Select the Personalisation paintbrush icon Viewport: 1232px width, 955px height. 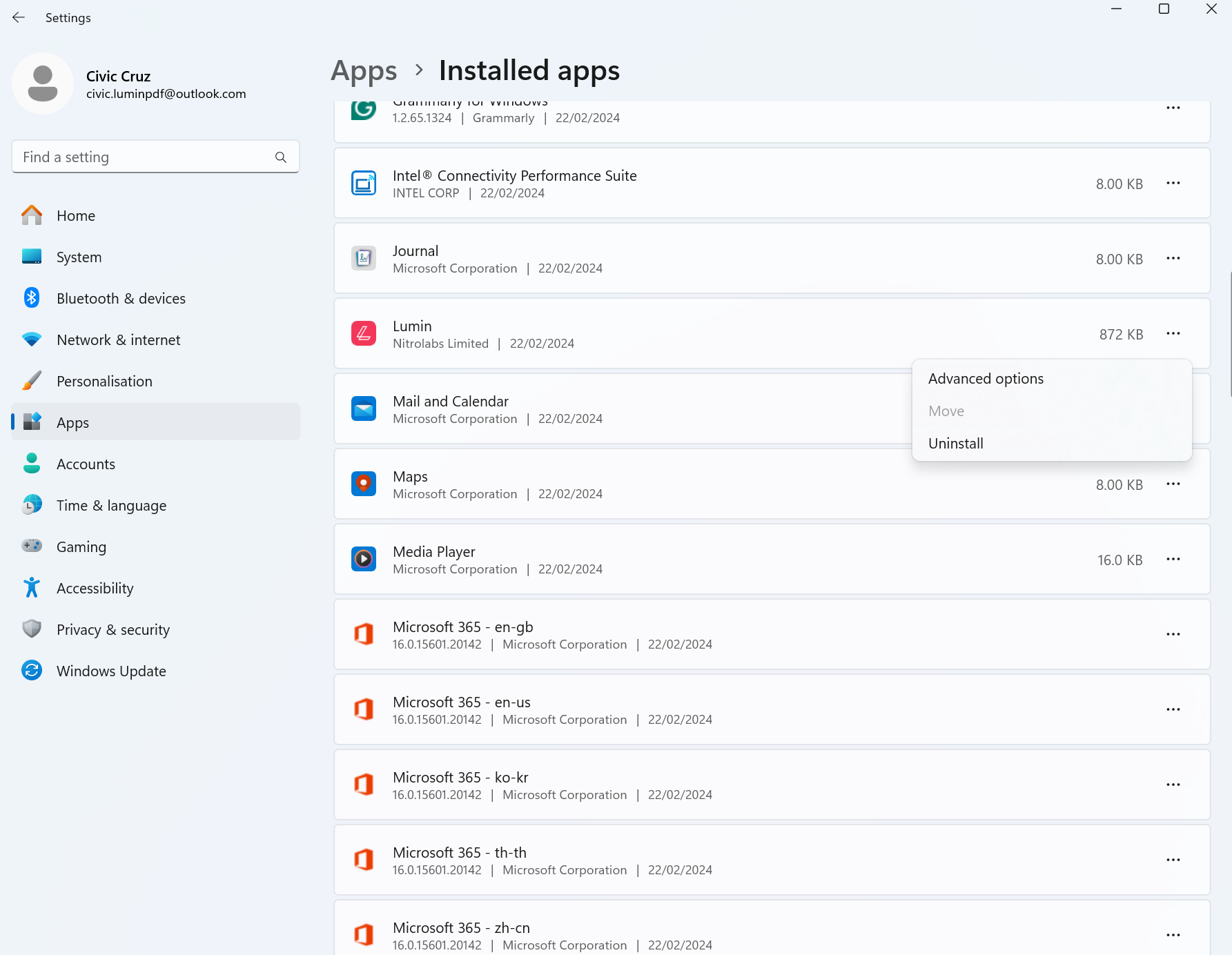coord(32,380)
